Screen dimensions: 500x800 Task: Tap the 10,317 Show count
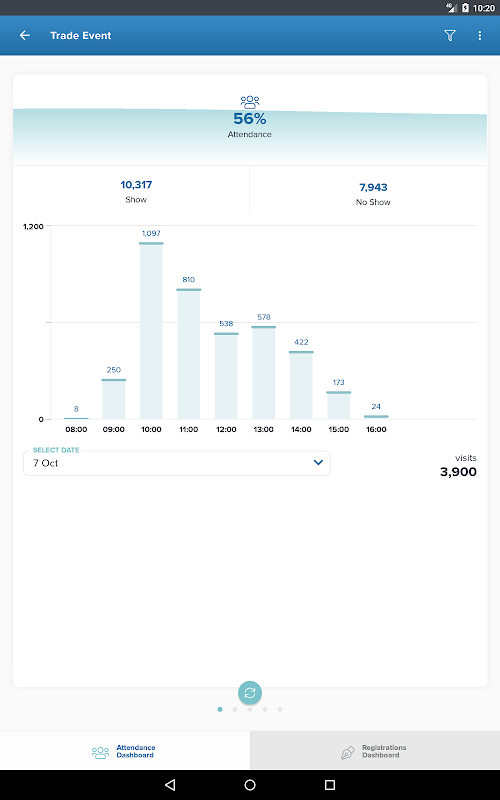point(136,185)
